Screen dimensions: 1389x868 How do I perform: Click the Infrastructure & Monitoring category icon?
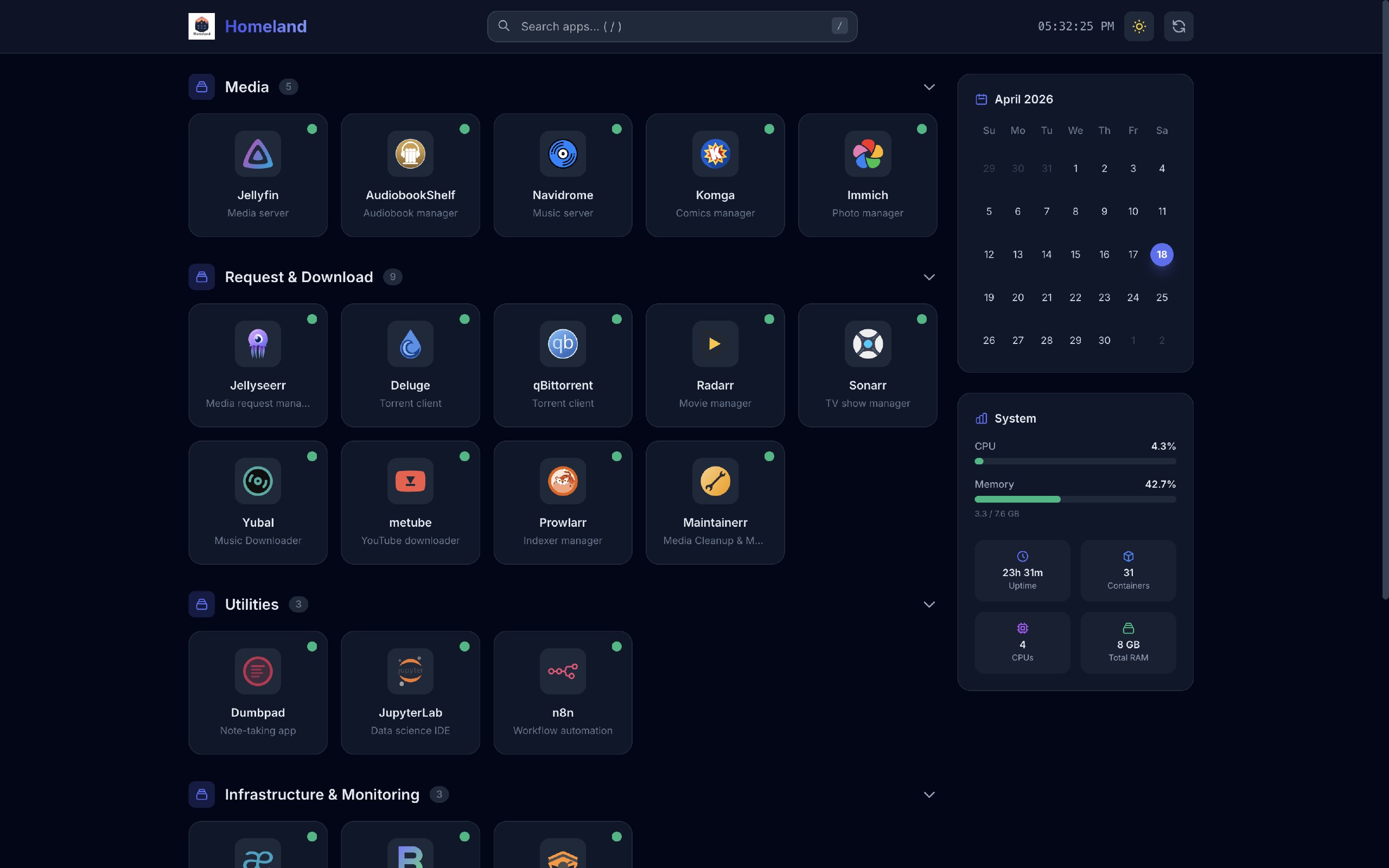click(x=201, y=795)
